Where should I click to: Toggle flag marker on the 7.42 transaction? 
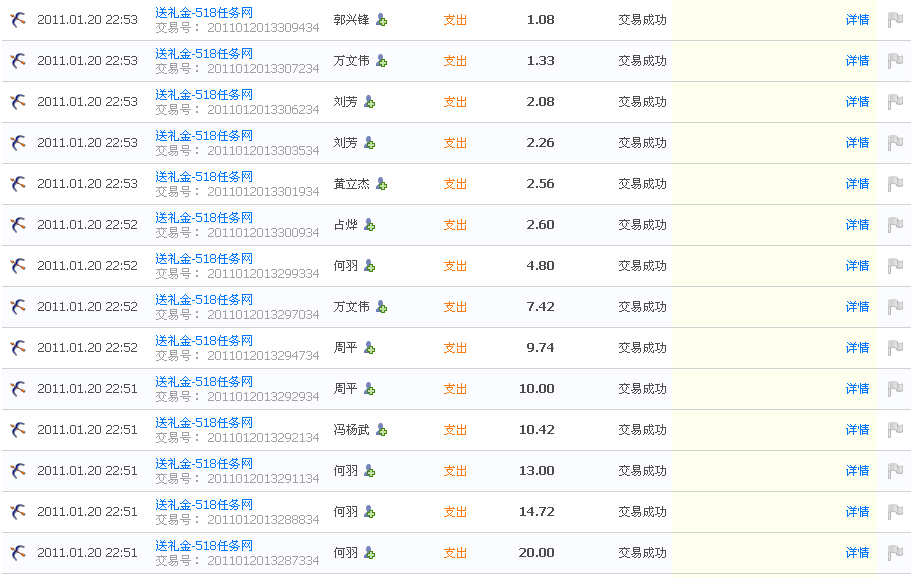[x=895, y=307]
